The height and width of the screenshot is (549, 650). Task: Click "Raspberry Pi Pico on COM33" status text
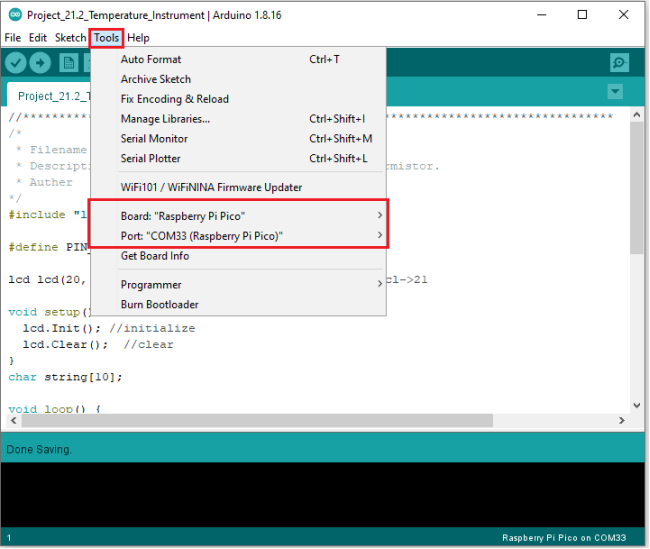point(564,538)
